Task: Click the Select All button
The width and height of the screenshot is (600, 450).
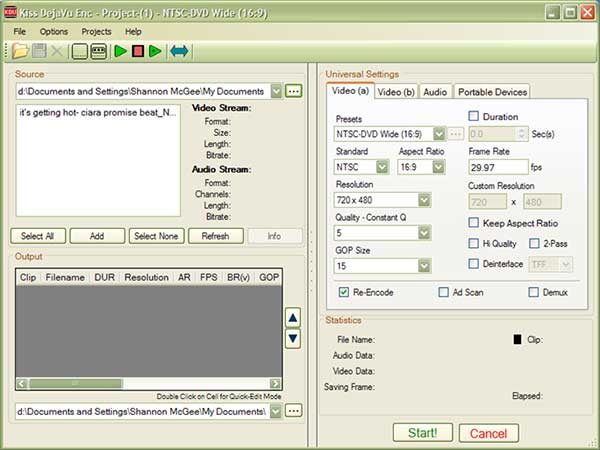Action: tap(38, 236)
